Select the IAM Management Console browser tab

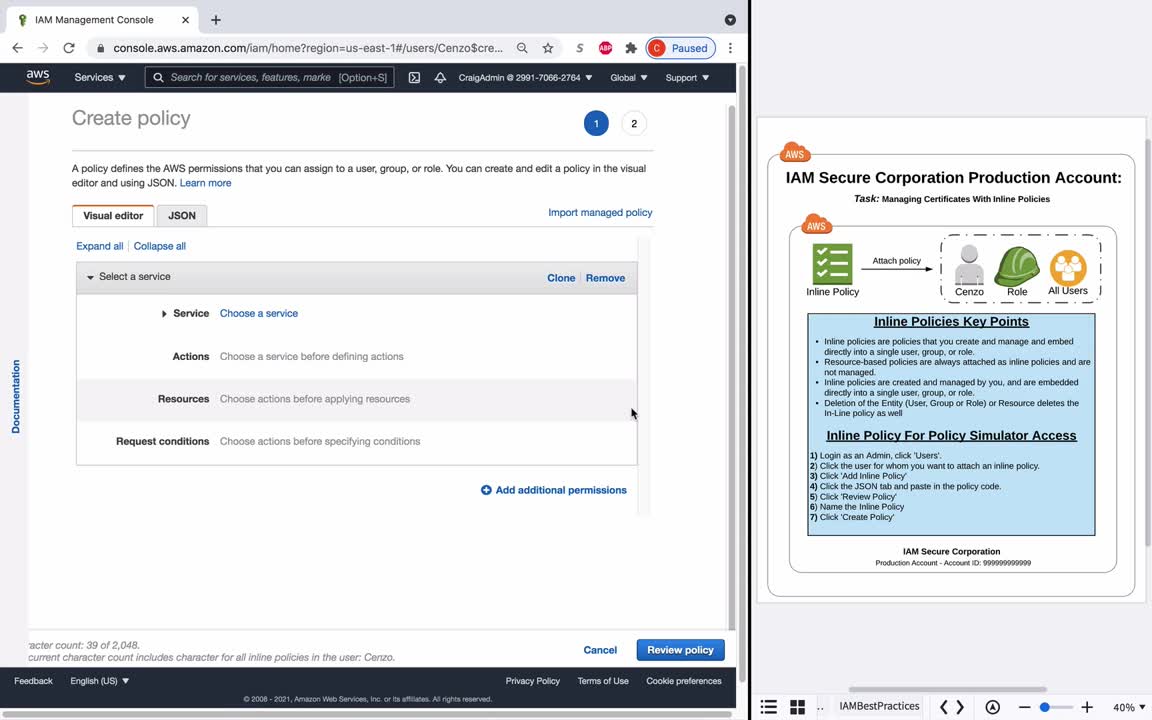tap(103, 20)
